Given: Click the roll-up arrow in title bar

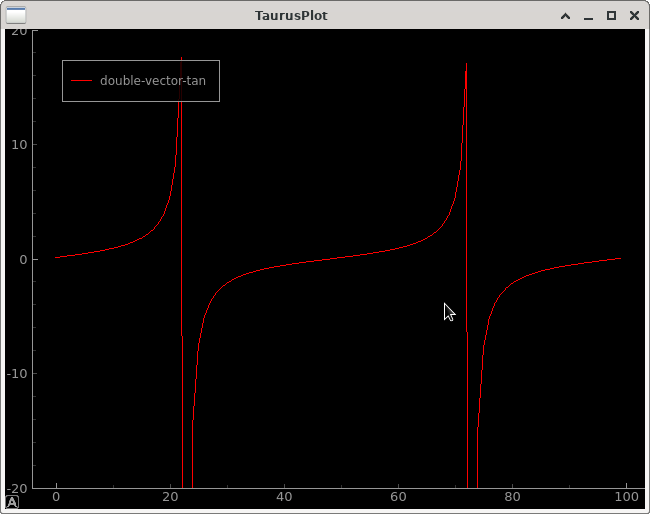Looking at the screenshot, I should click(x=565, y=16).
